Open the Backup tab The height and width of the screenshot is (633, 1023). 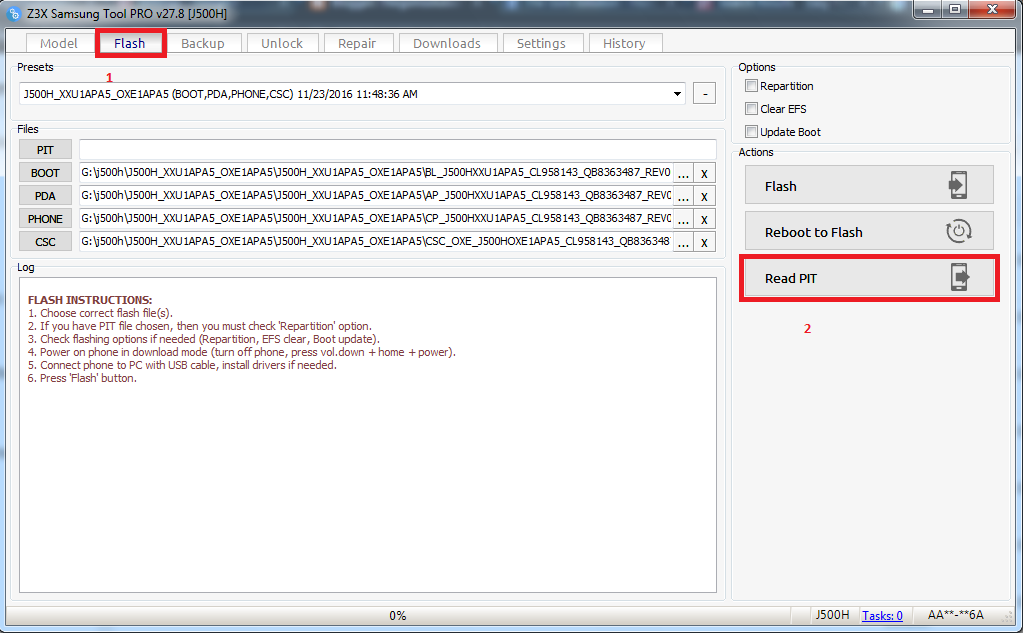tap(203, 43)
